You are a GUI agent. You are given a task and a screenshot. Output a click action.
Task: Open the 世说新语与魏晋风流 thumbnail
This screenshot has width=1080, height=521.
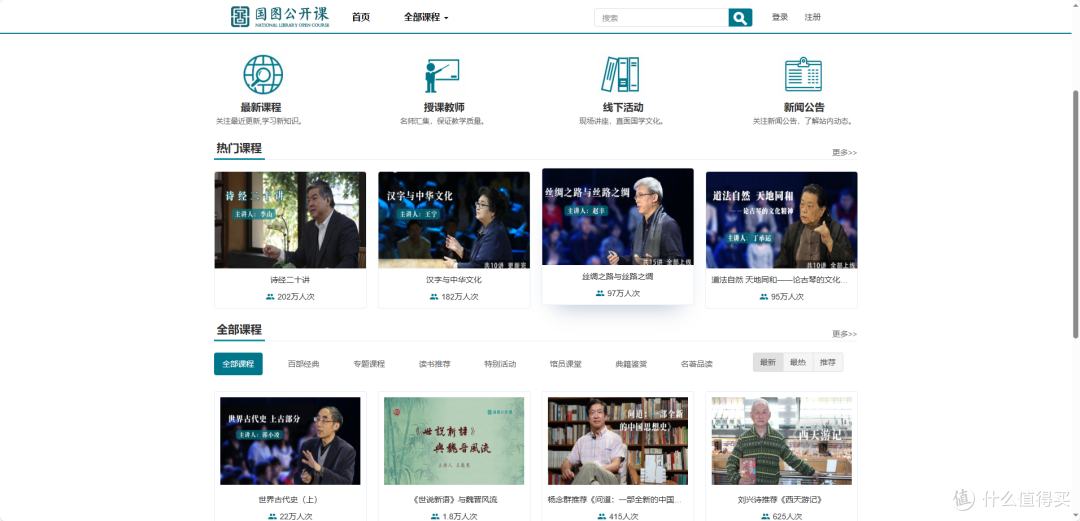point(454,441)
